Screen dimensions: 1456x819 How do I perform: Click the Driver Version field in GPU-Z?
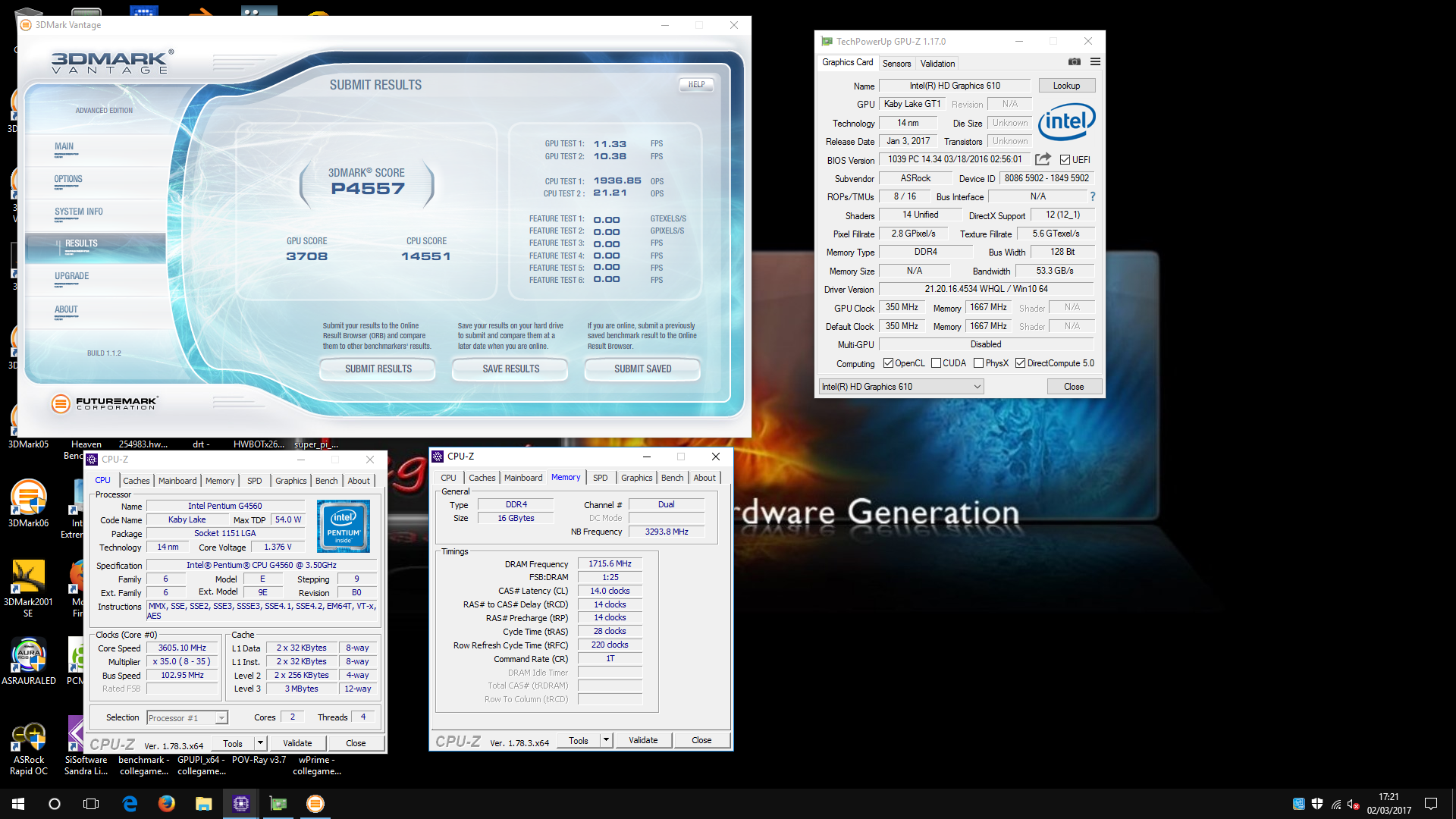tap(986, 289)
